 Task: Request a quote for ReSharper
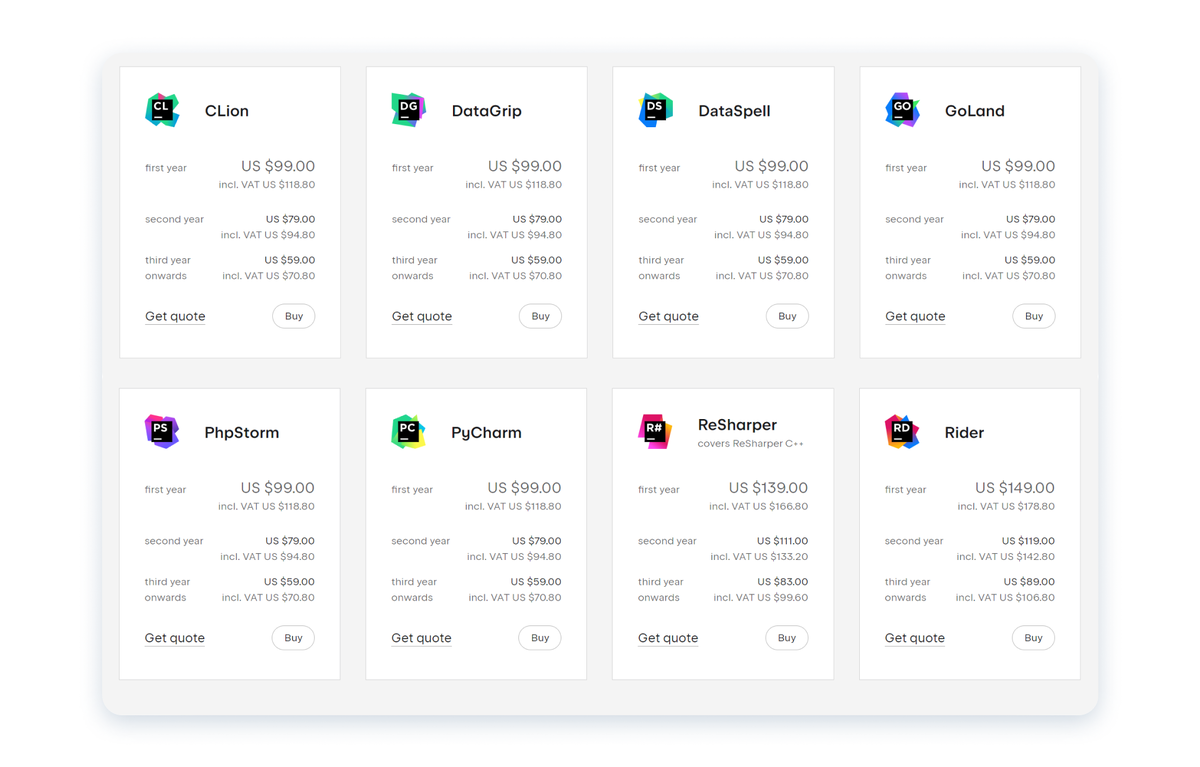(668, 638)
